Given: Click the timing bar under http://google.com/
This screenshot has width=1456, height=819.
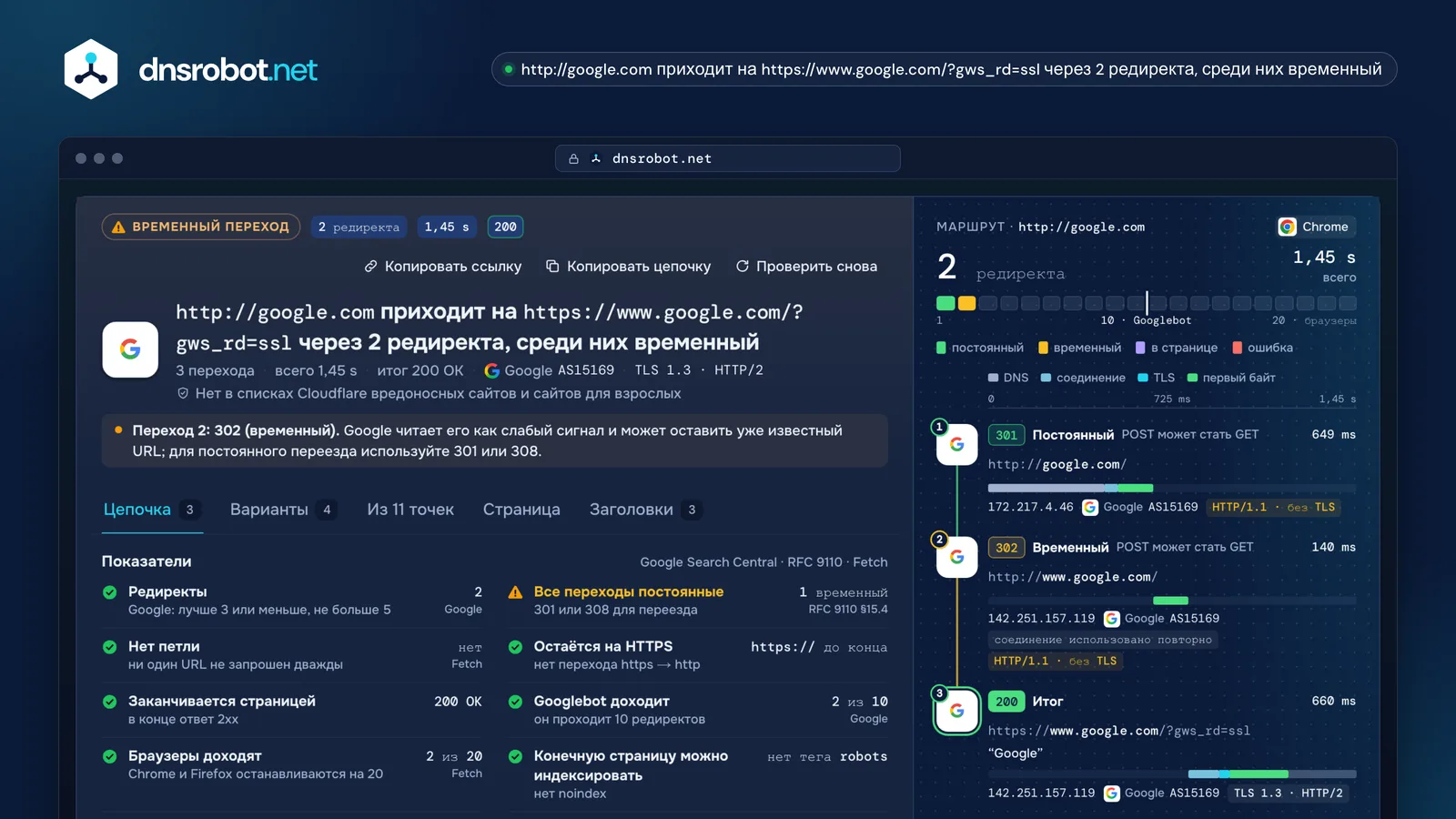Looking at the screenshot, I should point(1172,489).
